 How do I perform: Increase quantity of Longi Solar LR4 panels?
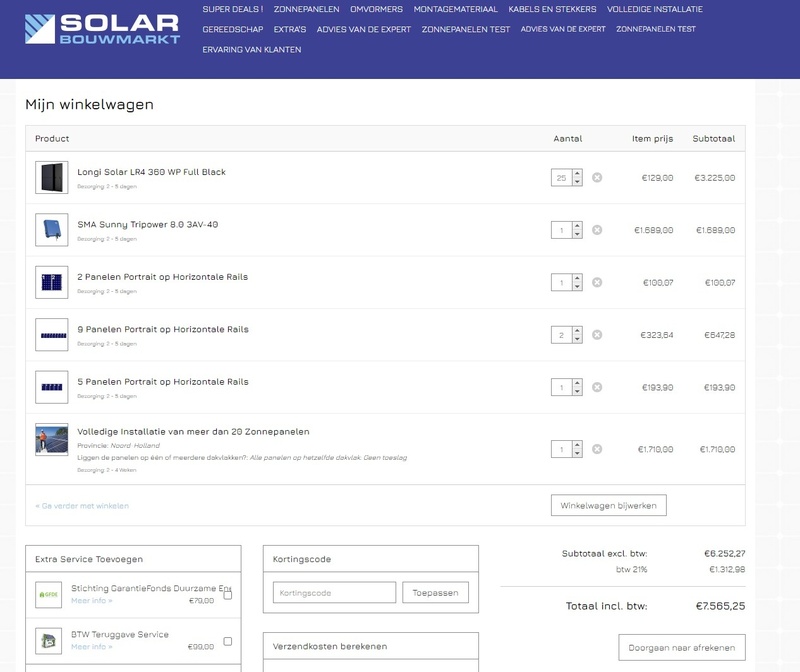click(x=577, y=173)
